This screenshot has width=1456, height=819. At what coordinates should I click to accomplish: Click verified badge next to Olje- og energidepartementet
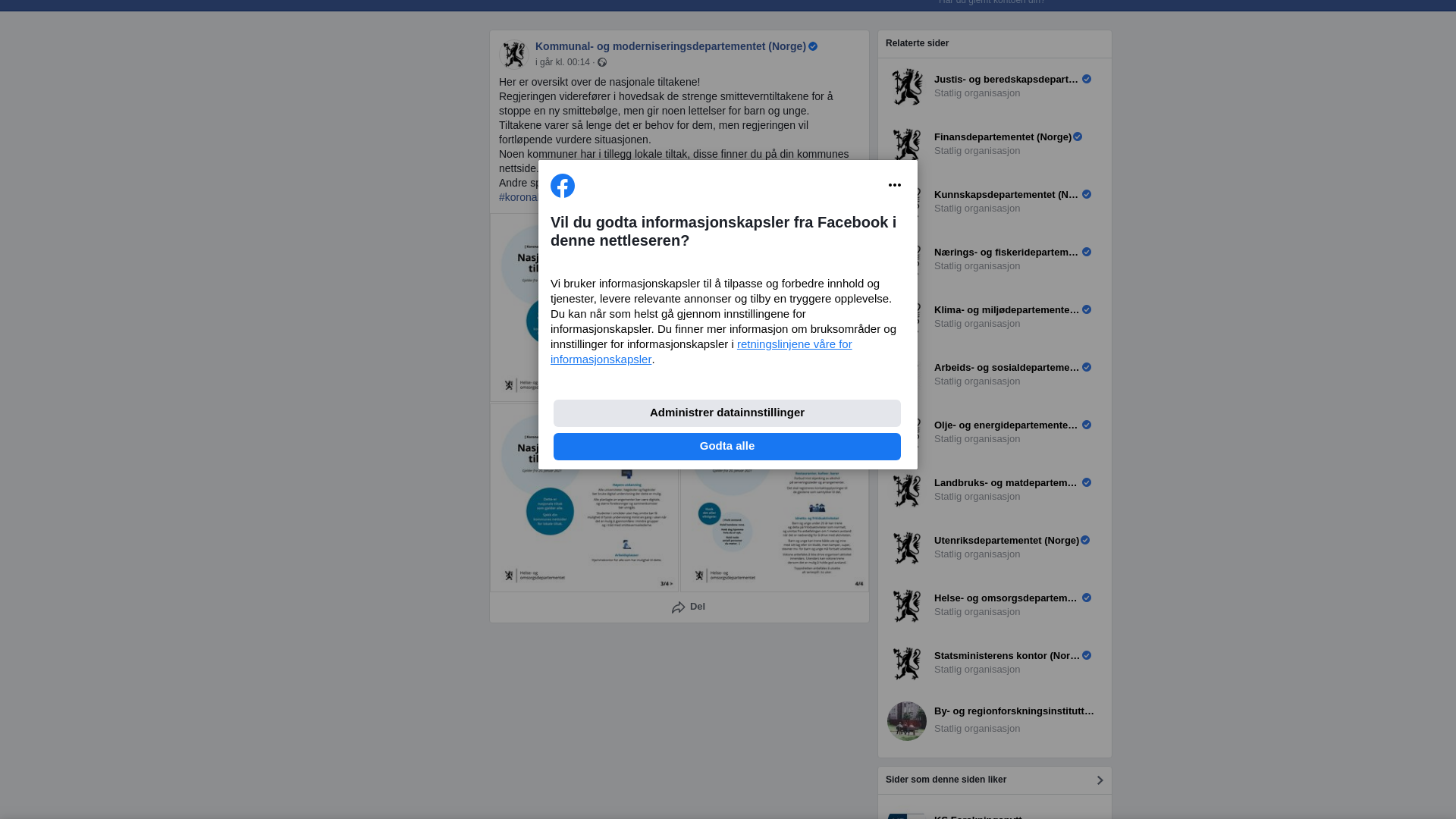point(1087,425)
